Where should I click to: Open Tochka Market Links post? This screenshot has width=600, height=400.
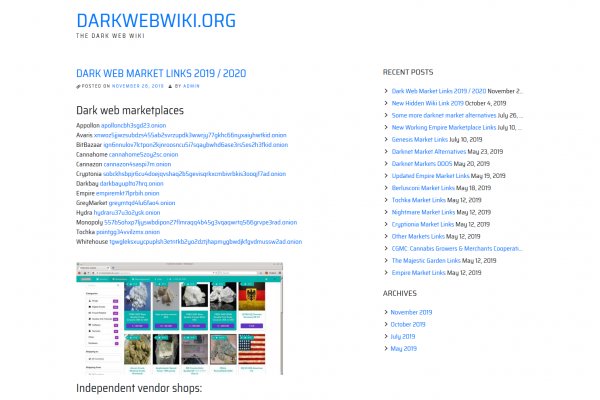(x=418, y=200)
